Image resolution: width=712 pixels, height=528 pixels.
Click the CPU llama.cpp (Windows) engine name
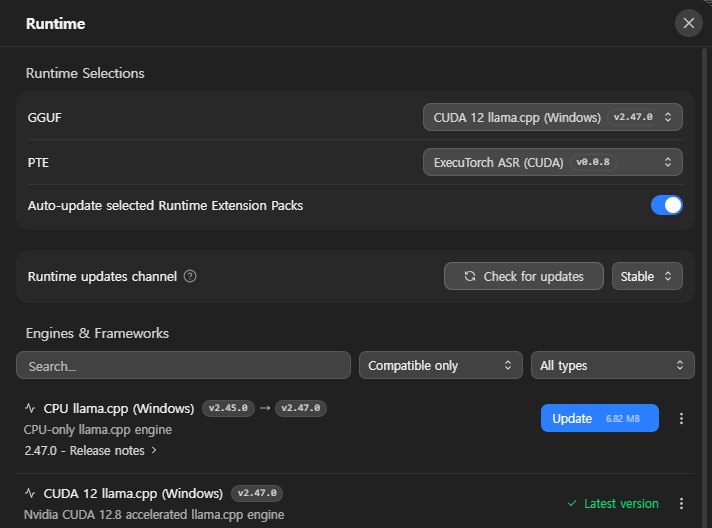pyautogui.click(x=119, y=409)
